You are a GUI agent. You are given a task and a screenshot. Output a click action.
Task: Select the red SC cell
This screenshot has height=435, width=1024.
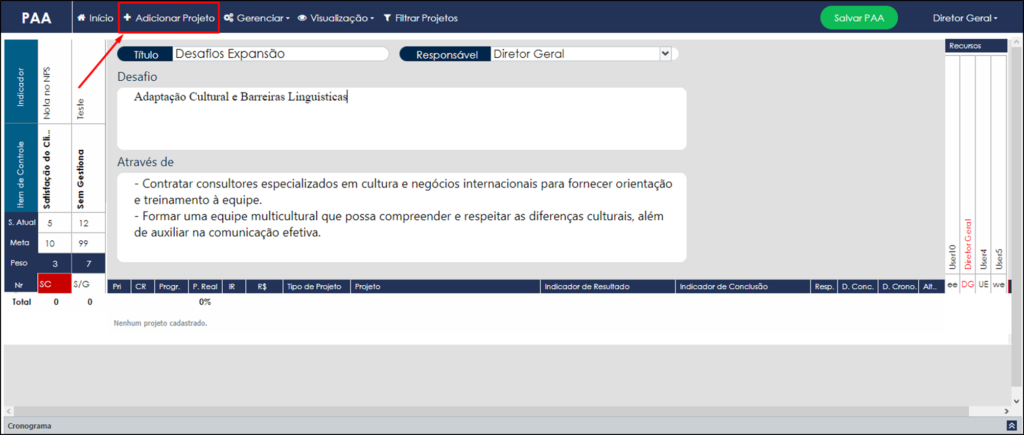click(x=54, y=285)
